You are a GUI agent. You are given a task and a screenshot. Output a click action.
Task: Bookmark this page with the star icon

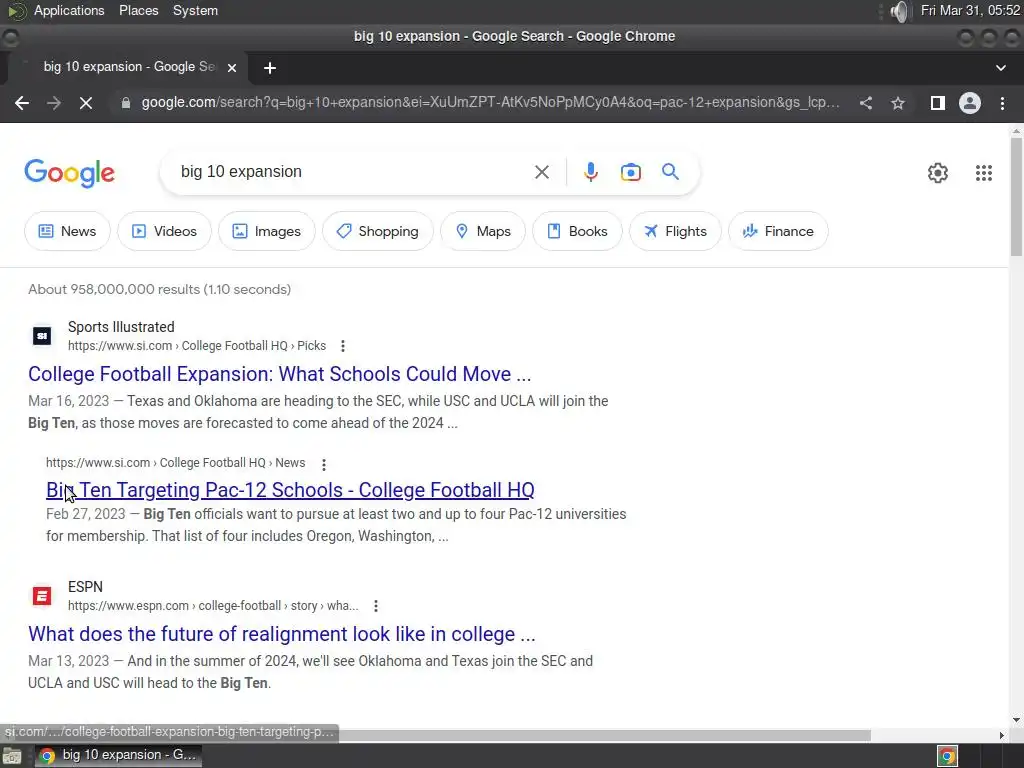[x=898, y=103]
